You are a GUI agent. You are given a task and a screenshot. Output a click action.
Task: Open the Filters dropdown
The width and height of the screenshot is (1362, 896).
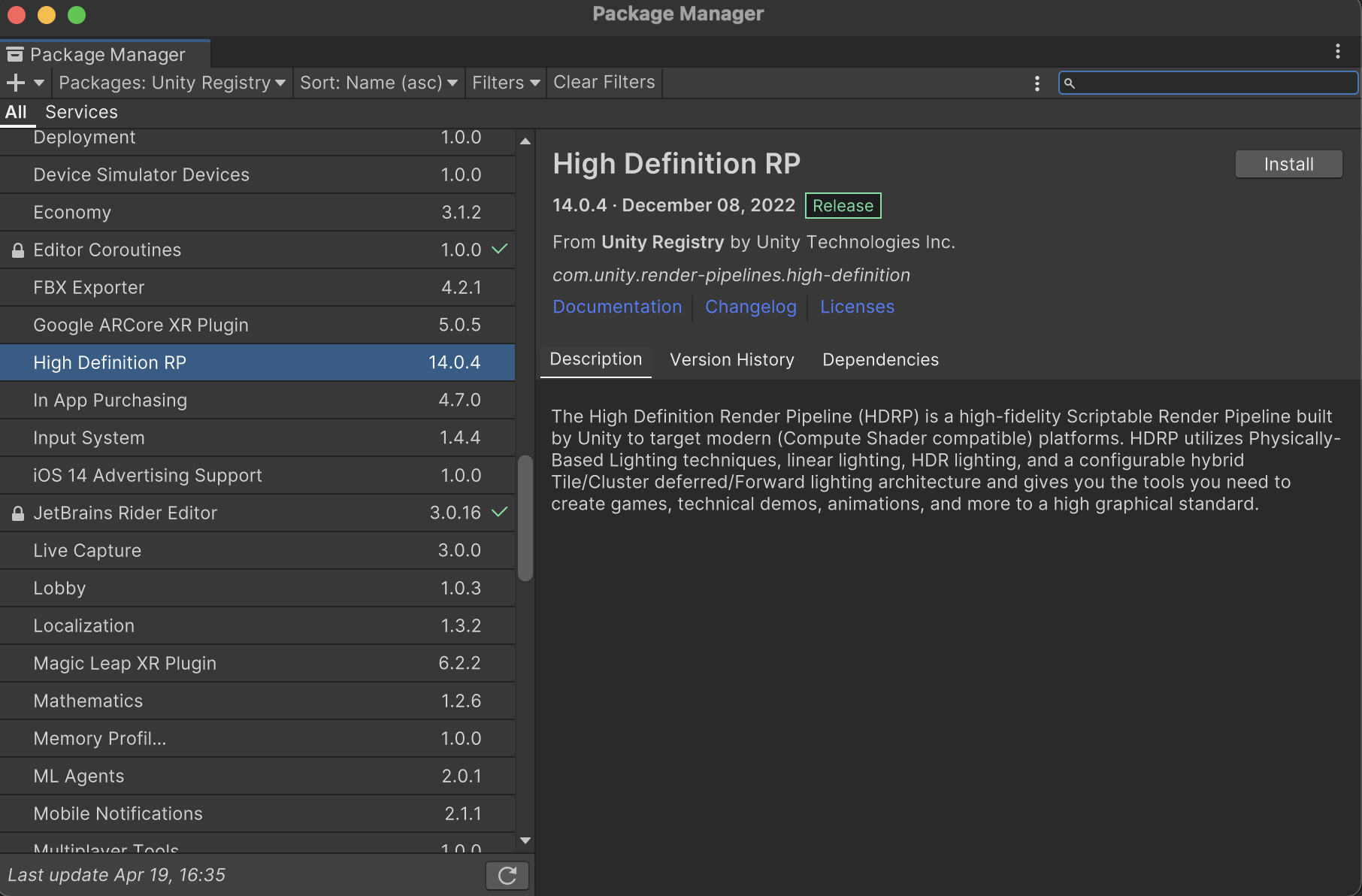[x=506, y=83]
